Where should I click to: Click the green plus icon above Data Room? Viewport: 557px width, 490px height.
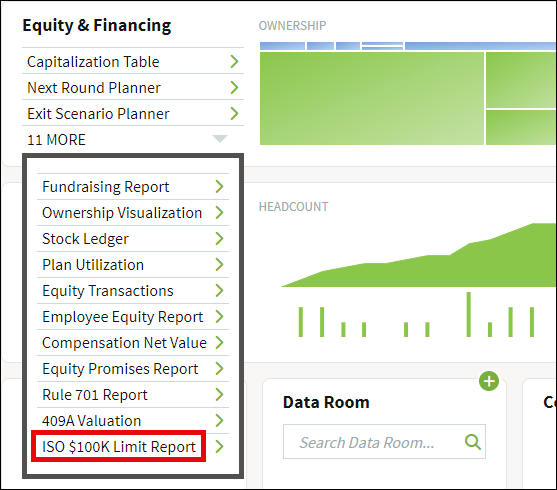[x=489, y=381]
